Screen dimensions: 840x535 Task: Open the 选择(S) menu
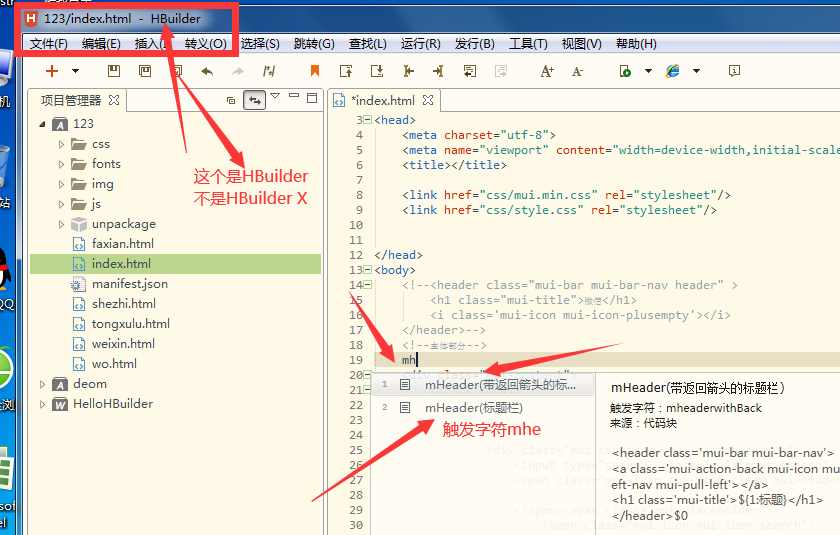[260, 44]
